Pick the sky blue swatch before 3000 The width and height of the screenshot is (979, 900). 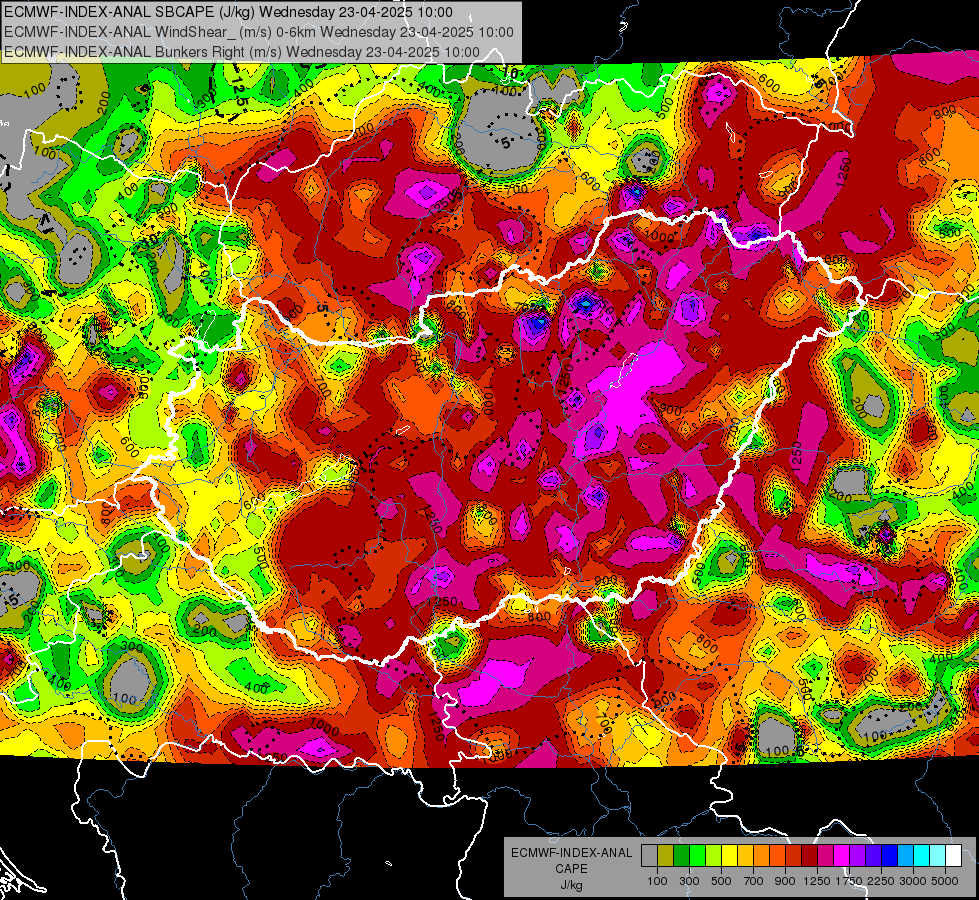point(906,855)
